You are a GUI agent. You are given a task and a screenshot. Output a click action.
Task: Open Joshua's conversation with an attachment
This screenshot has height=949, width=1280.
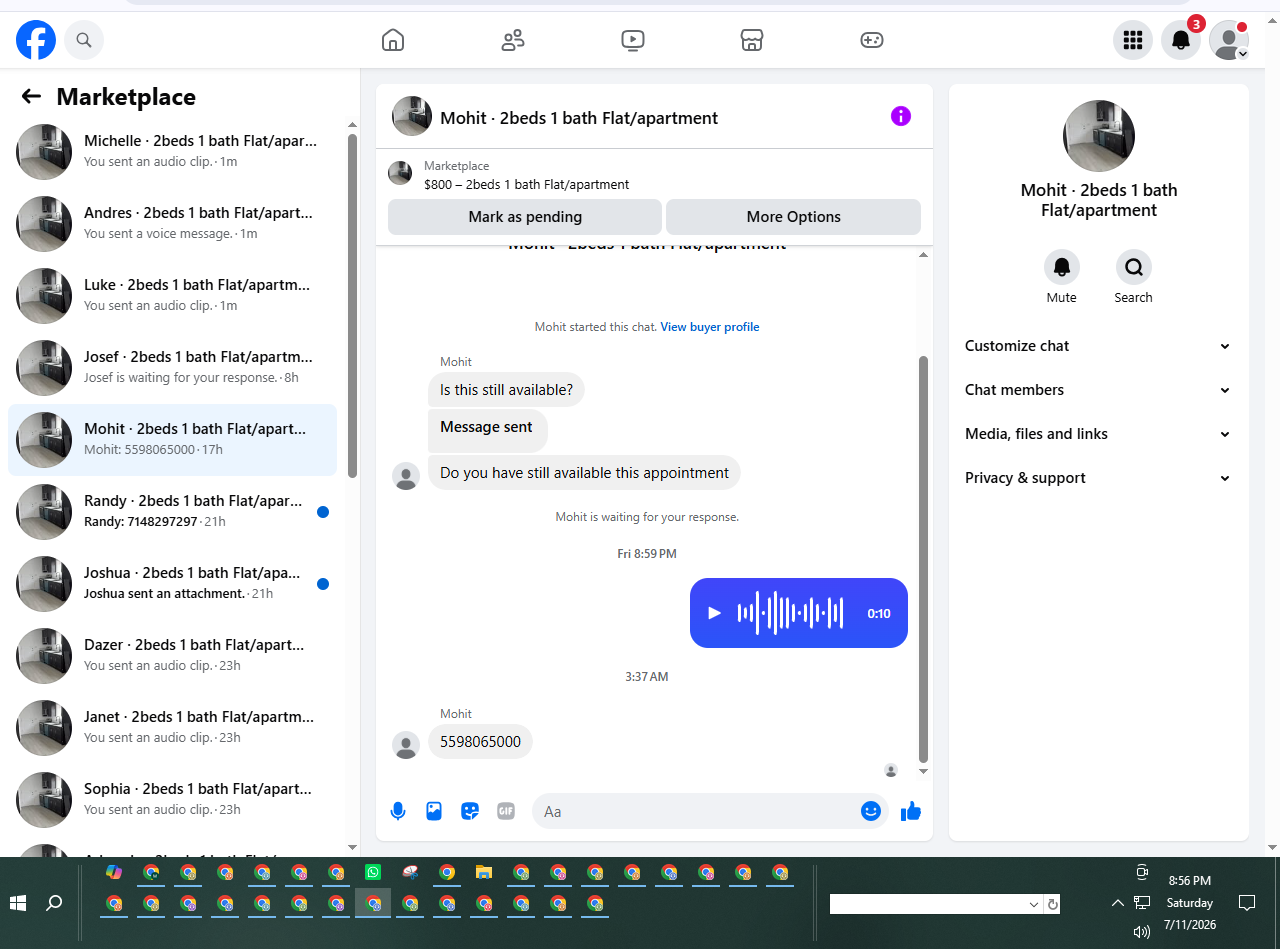tap(172, 584)
